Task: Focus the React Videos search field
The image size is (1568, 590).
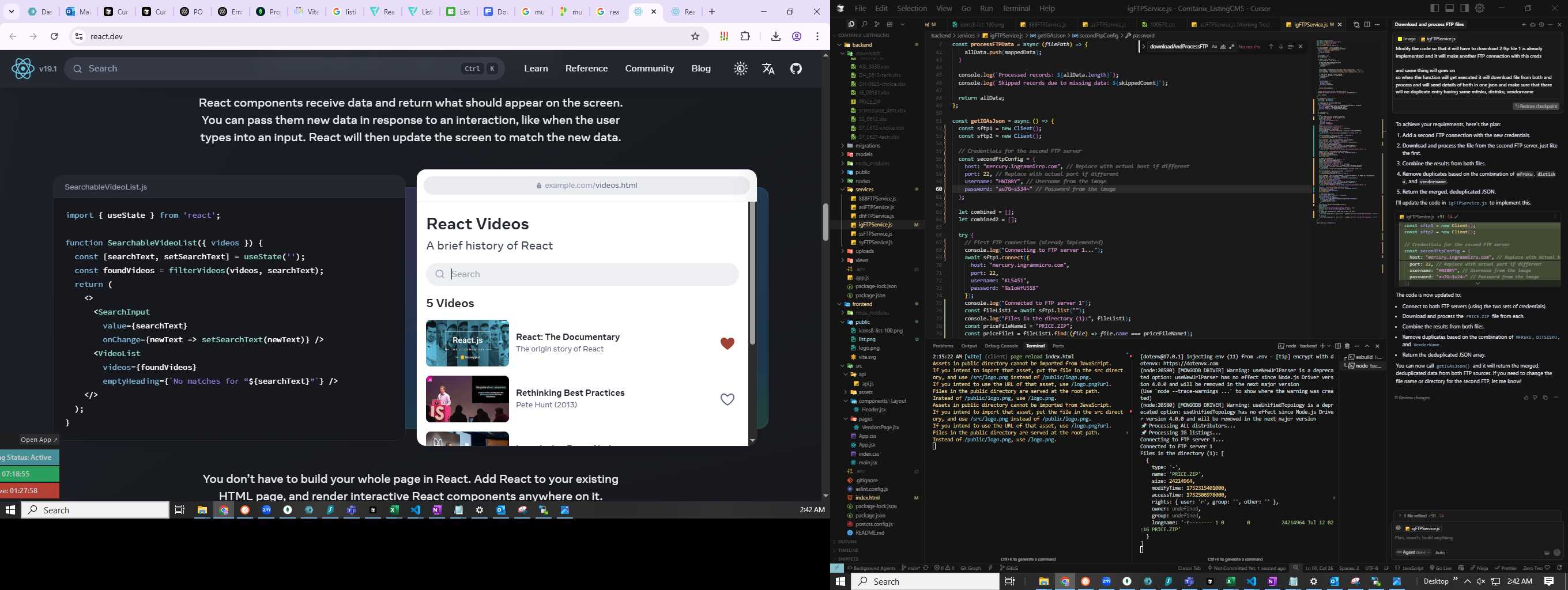Action: point(582,274)
